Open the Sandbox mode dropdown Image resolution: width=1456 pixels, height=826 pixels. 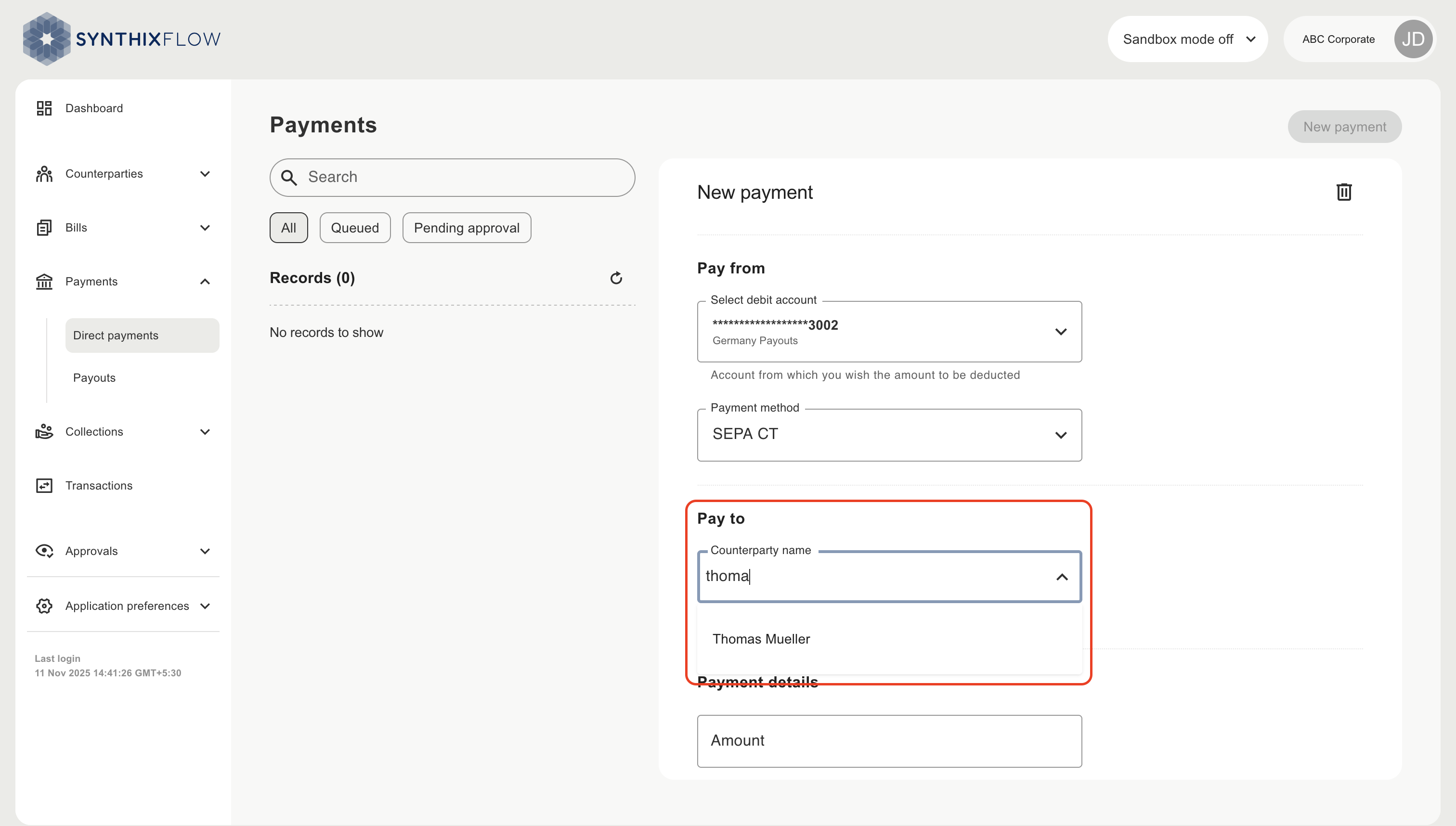pyautogui.click(x=1188, y=39)
